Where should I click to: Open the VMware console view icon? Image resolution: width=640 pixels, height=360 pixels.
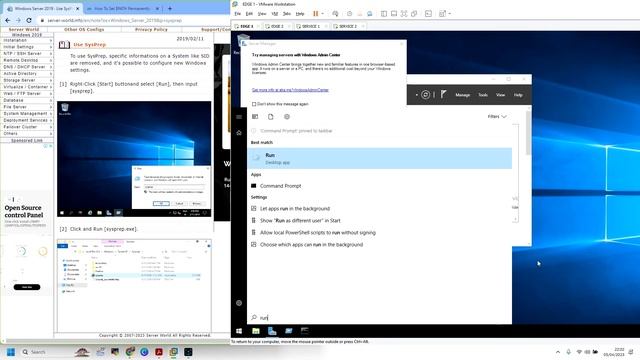coord(428,13)
